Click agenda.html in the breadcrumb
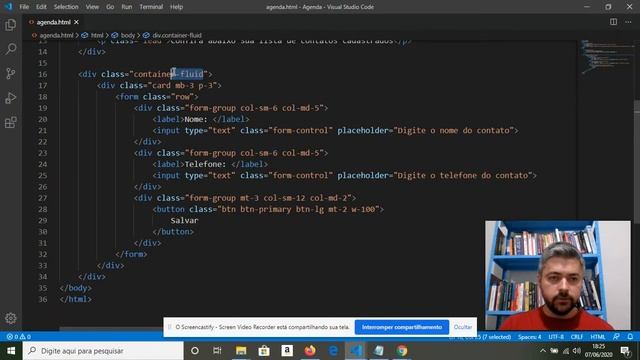 coord(56,36)
